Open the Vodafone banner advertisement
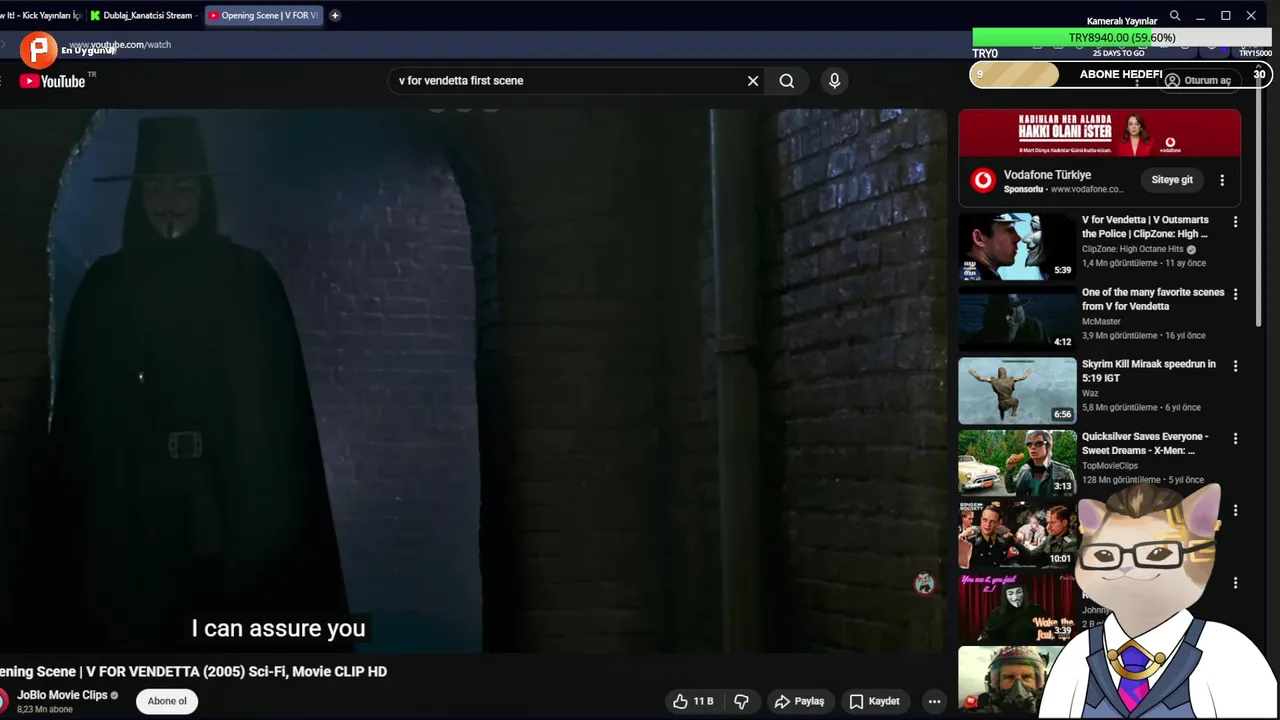 point(1100,133)
